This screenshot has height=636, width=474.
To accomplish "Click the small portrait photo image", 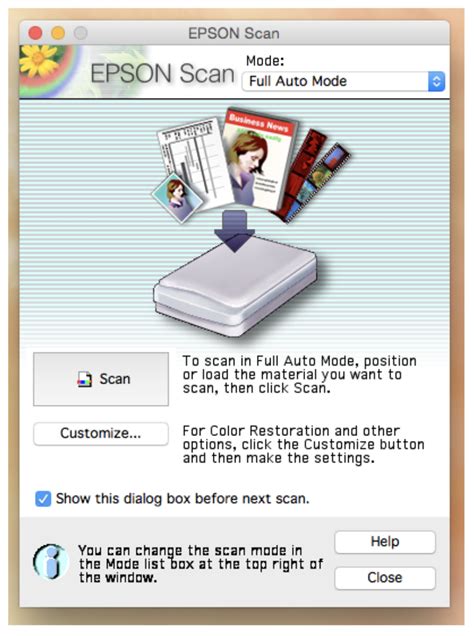I will click(x=177, y=198).
